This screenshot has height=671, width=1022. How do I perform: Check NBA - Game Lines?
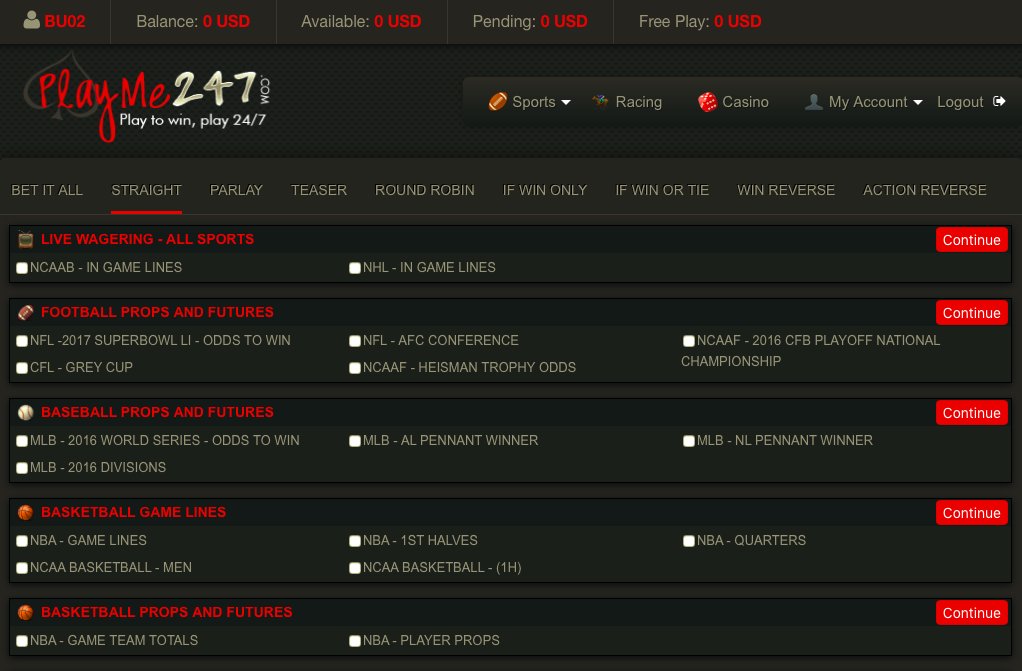click(22, 541)
